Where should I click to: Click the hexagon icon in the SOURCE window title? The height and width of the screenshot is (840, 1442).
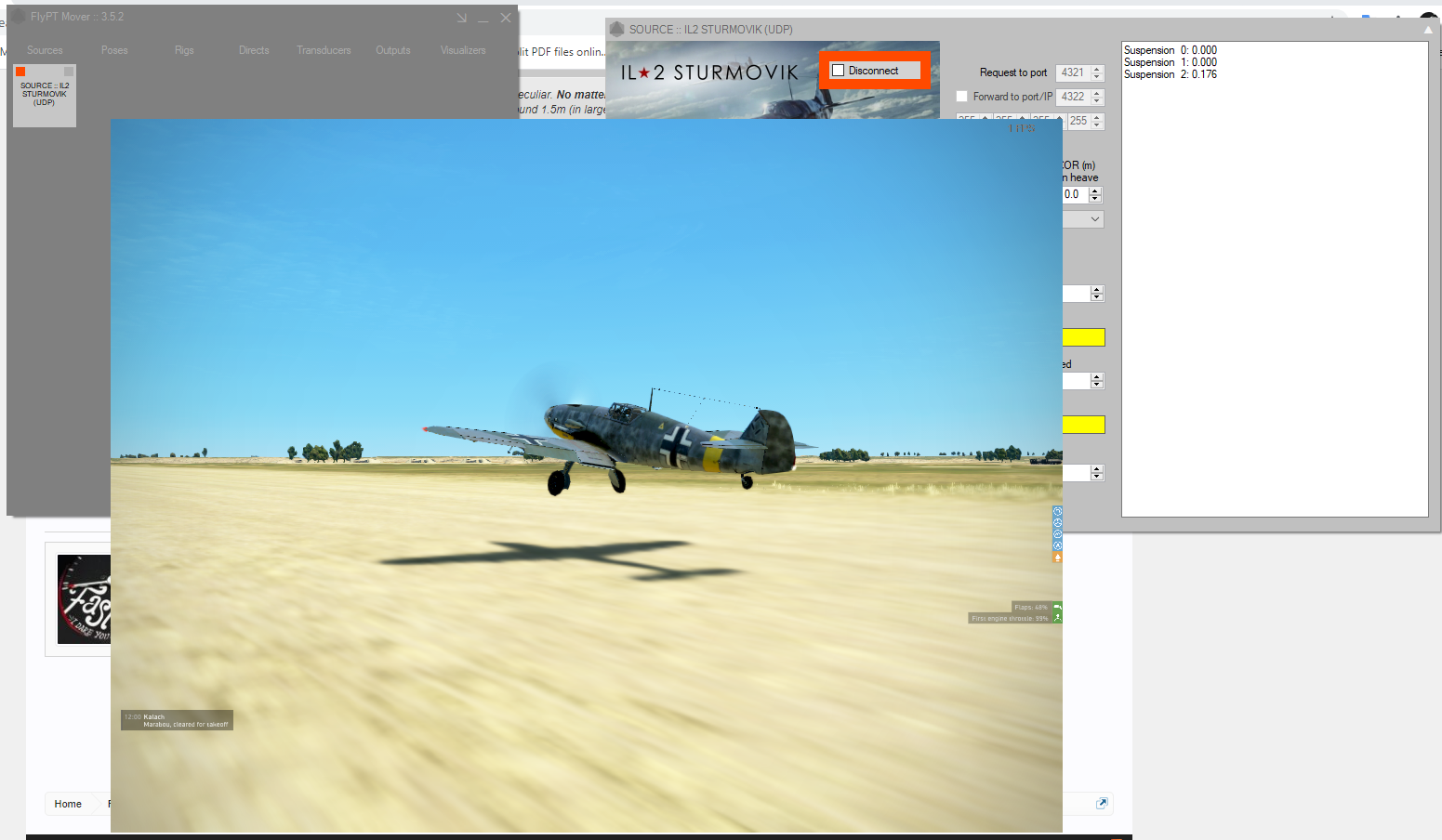coord(616,30)
